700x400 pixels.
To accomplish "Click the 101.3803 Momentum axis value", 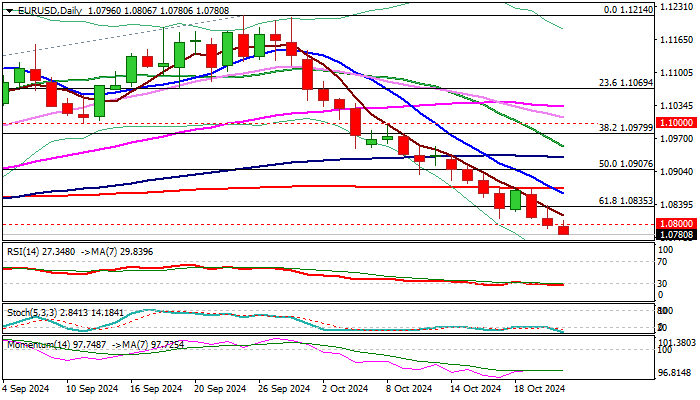I will (677, 343).
